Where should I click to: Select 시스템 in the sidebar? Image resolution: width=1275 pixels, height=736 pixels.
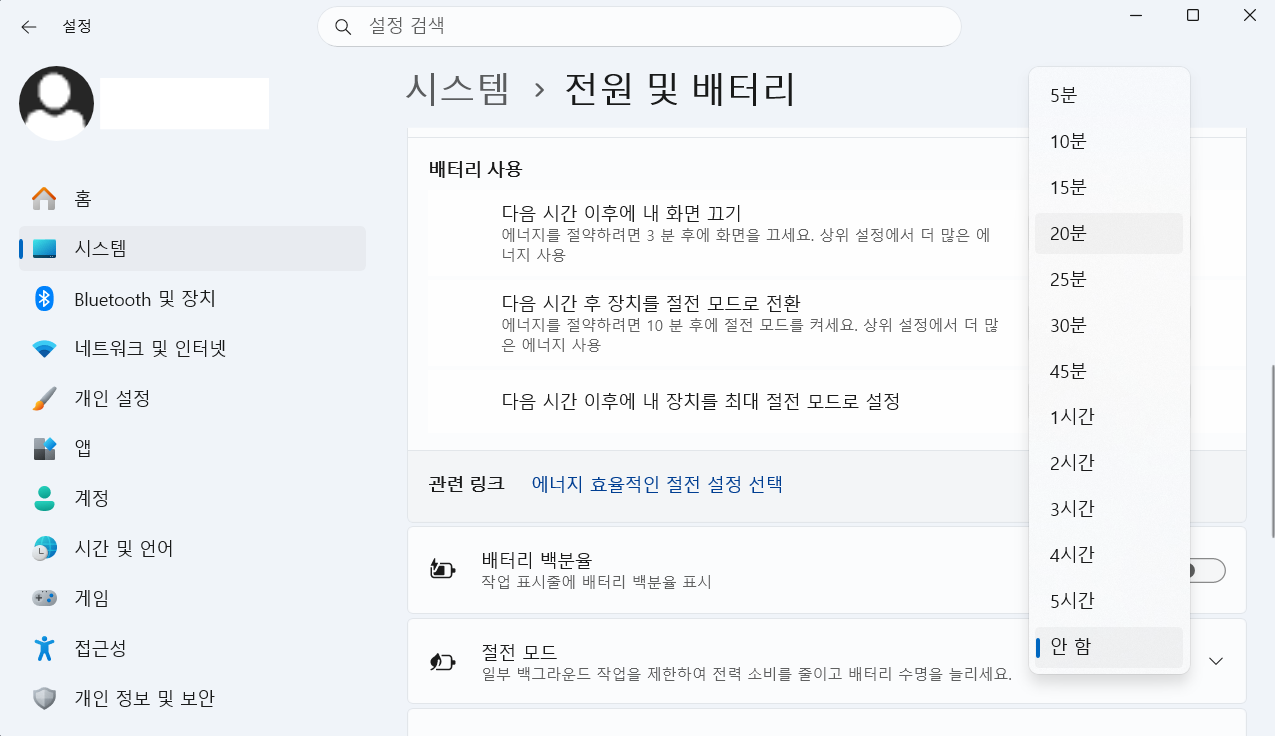[192, 249]
